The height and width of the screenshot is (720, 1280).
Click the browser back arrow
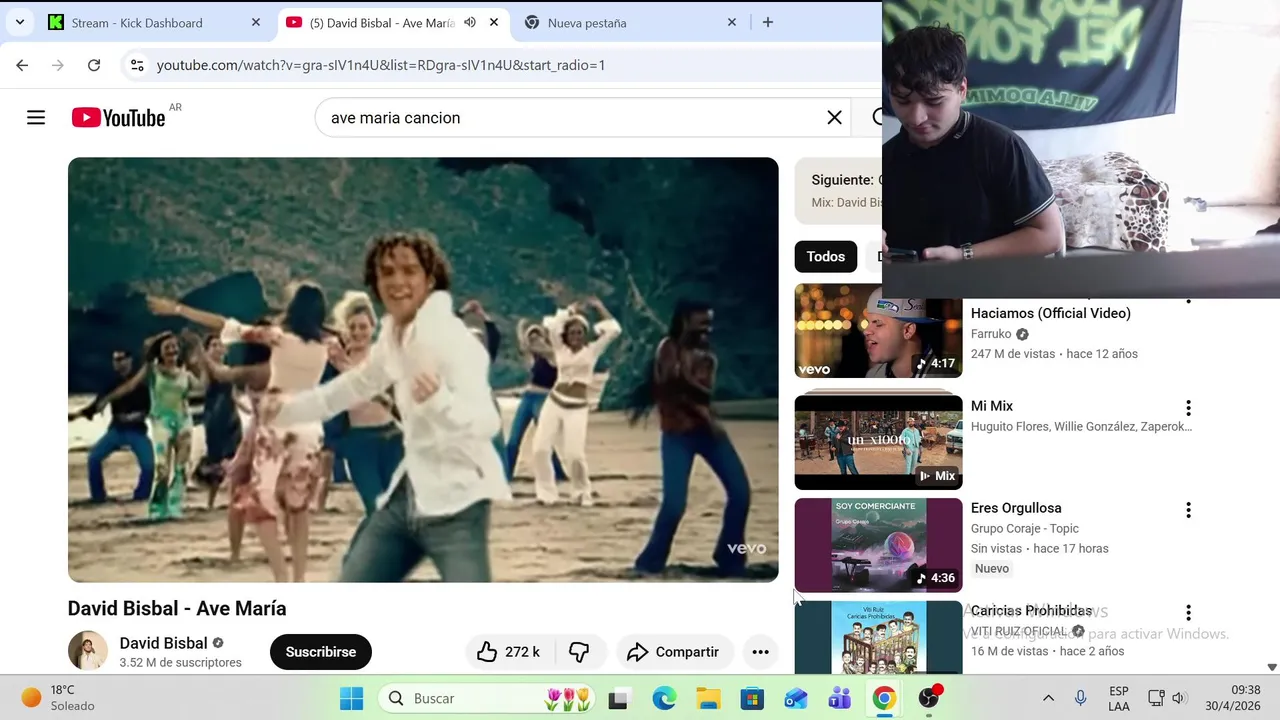pyautogui.click(x=22, y=65)
